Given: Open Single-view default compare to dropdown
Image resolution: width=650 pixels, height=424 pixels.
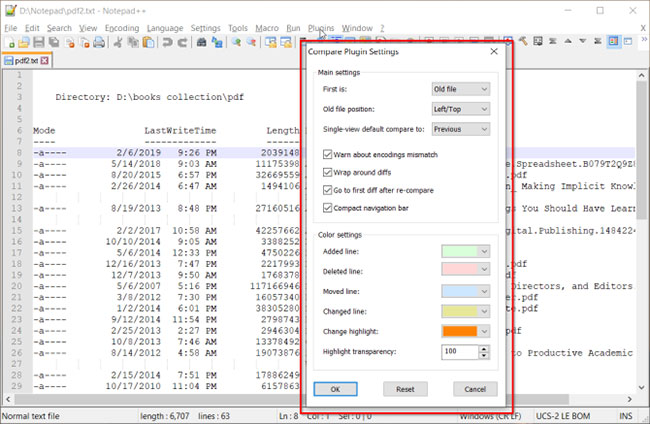Looking at the screenshot, I should (461, 129).
